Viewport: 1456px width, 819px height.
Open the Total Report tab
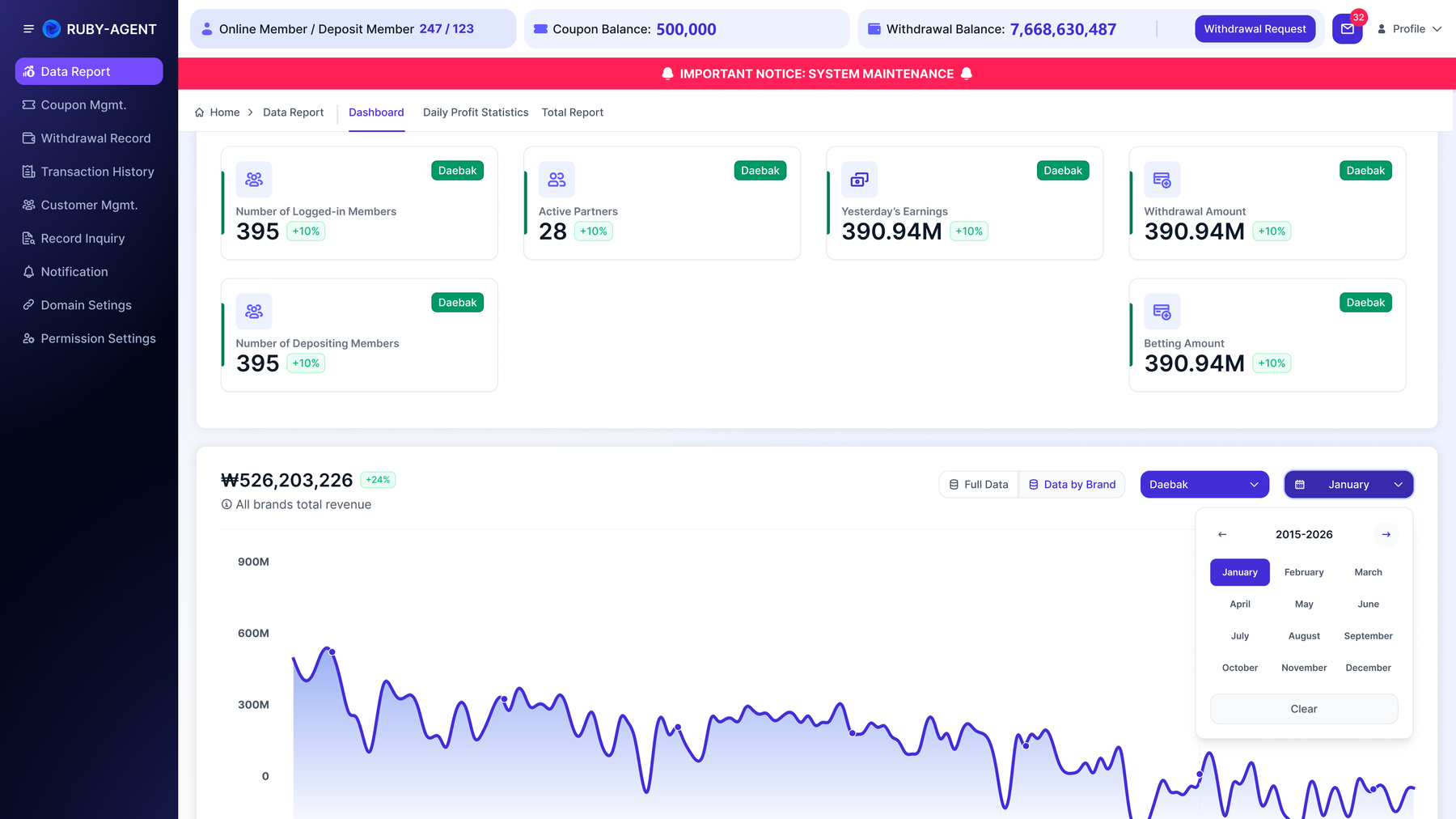pyautogui.click(x=573, y=112)
